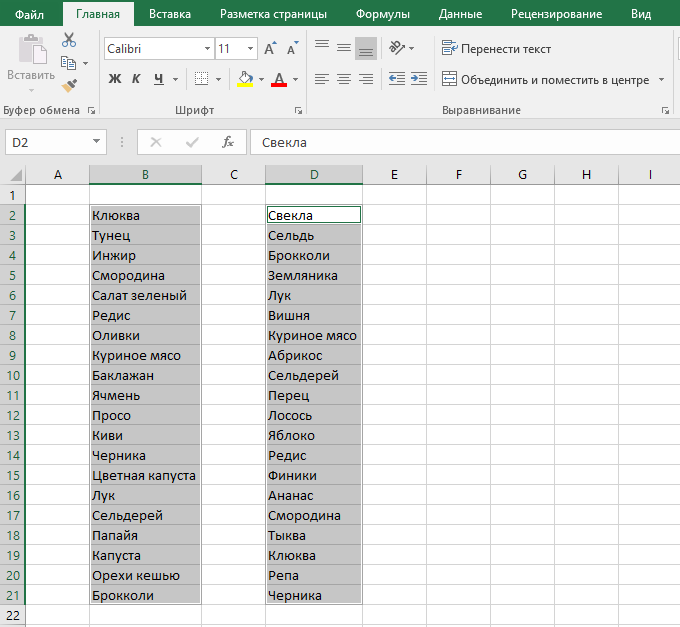Viewport: 680px width, 627px height.
Task: Open the font size 11 dropdown
Action: (250, 49)
